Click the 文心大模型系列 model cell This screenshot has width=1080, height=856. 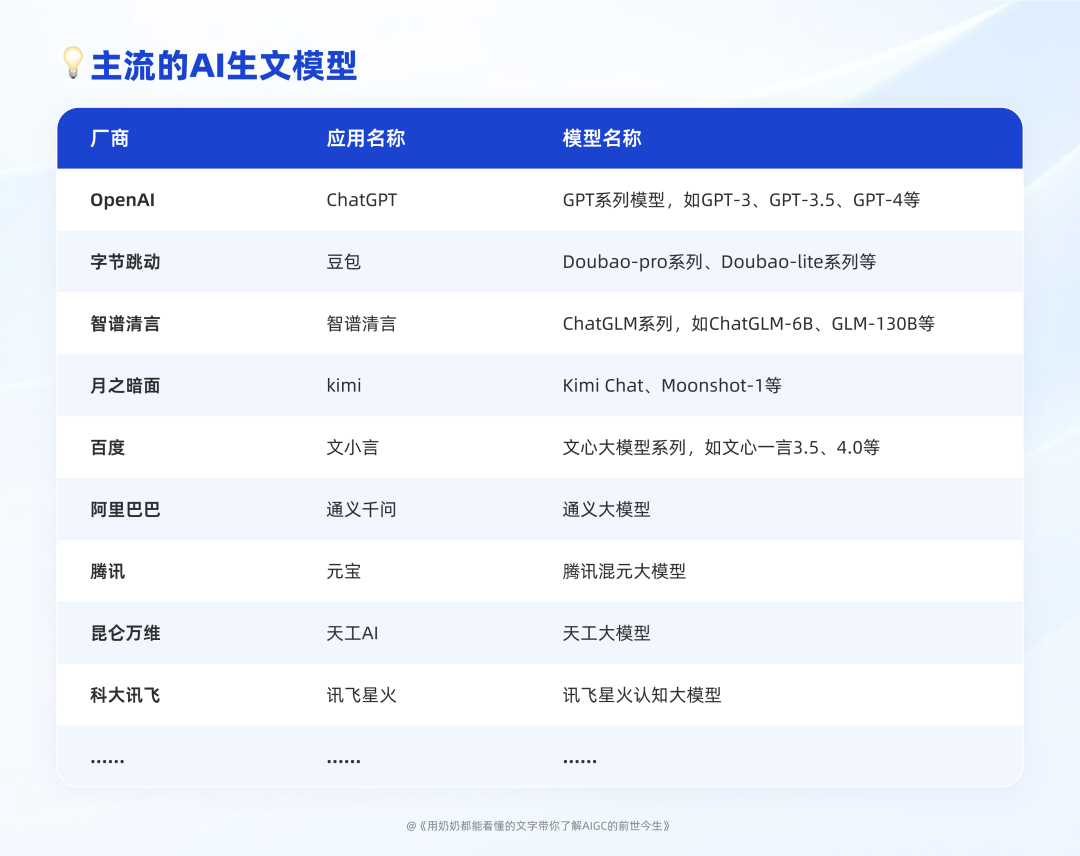pos(721,448)
